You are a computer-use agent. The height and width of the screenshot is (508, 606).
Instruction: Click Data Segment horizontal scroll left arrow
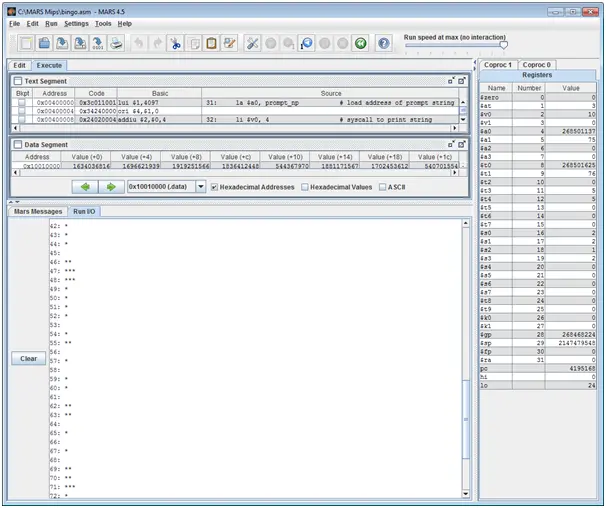15,173
